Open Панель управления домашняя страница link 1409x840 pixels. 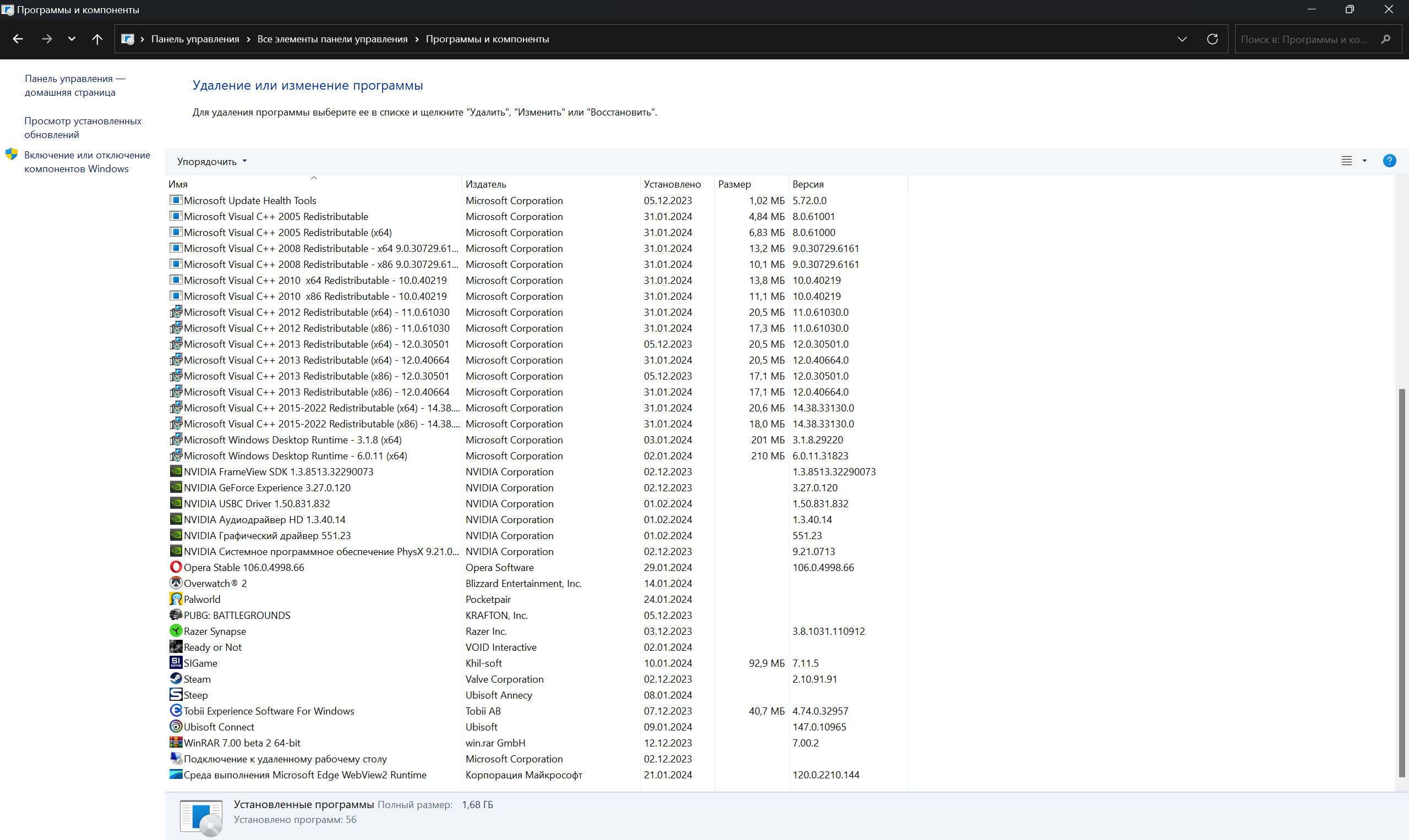click(75, 85)
